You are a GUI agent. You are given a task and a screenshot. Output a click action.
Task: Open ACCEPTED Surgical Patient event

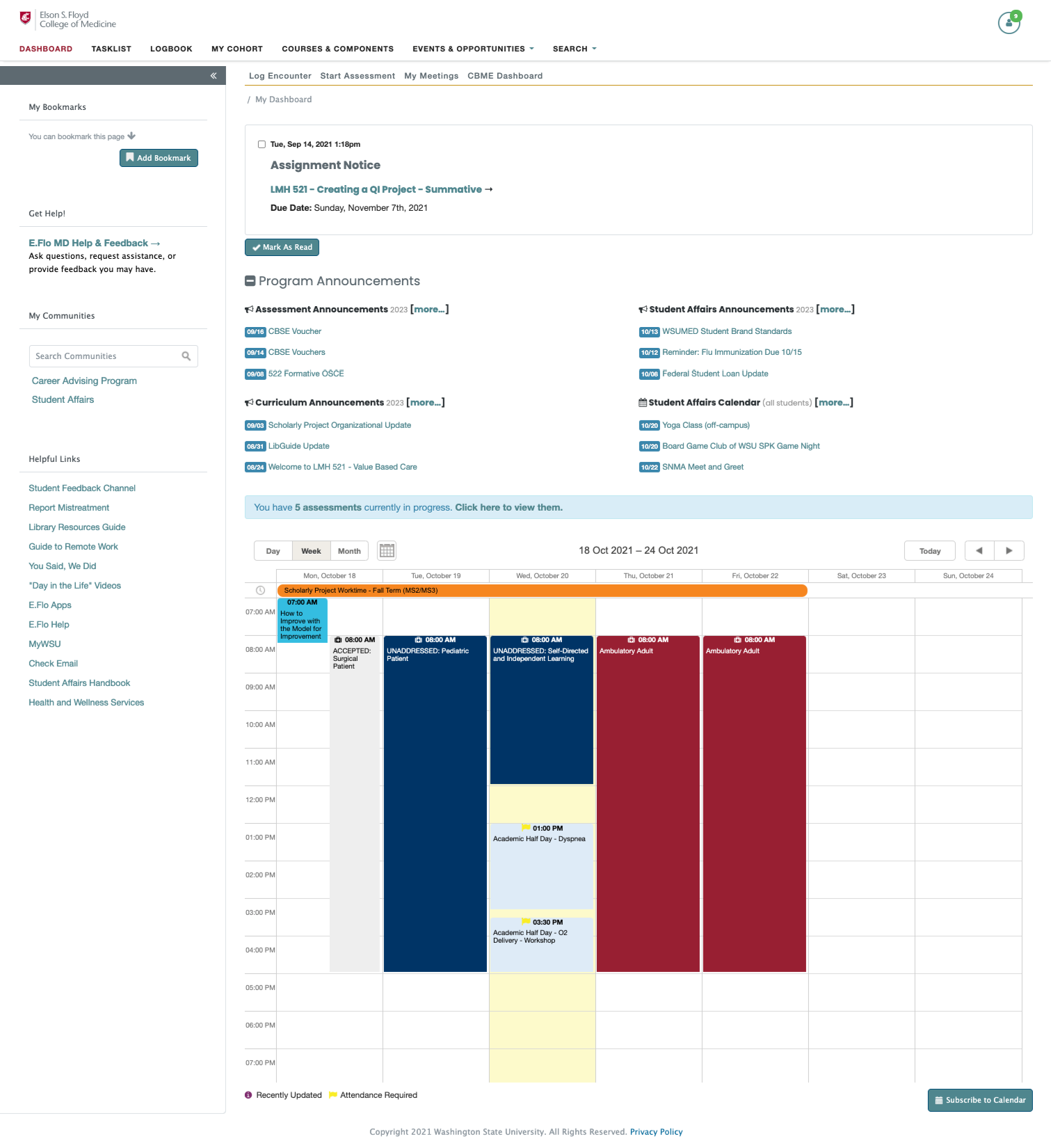point(355,804)
